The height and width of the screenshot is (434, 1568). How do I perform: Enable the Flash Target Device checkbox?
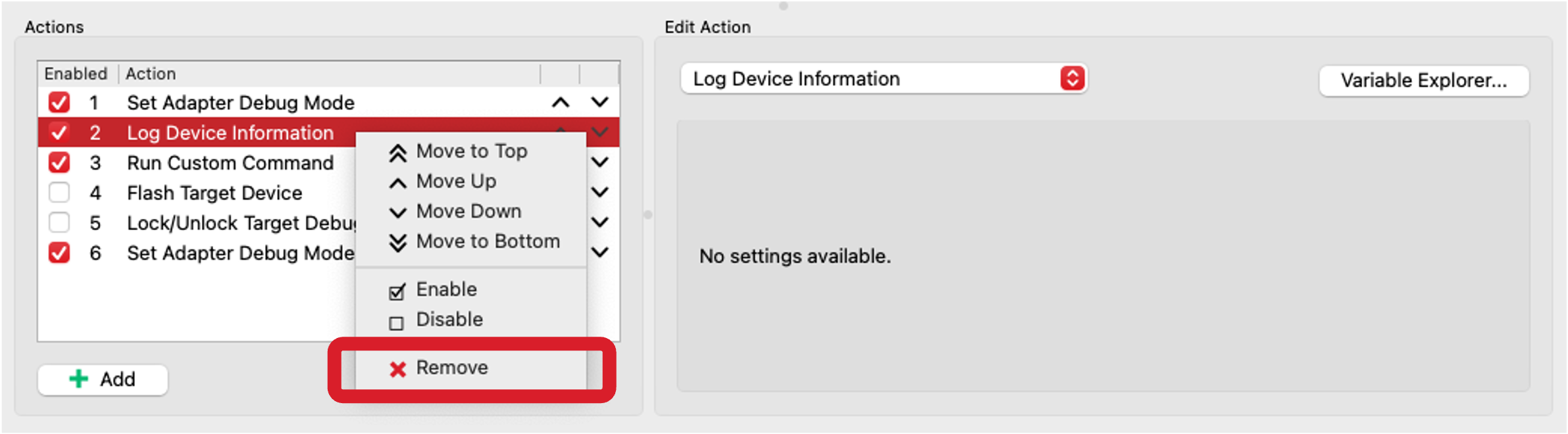pos(59,193)
